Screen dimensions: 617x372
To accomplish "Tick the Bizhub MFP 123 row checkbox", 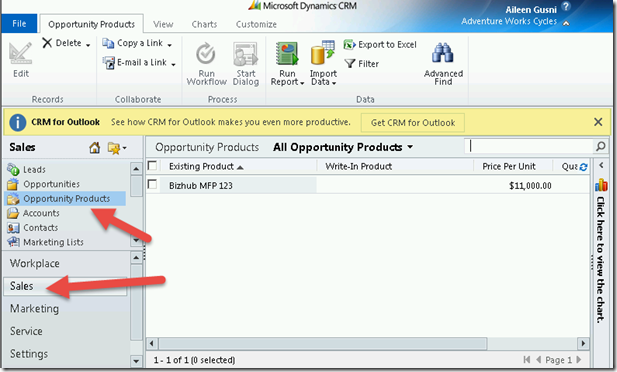I will 152,184.
